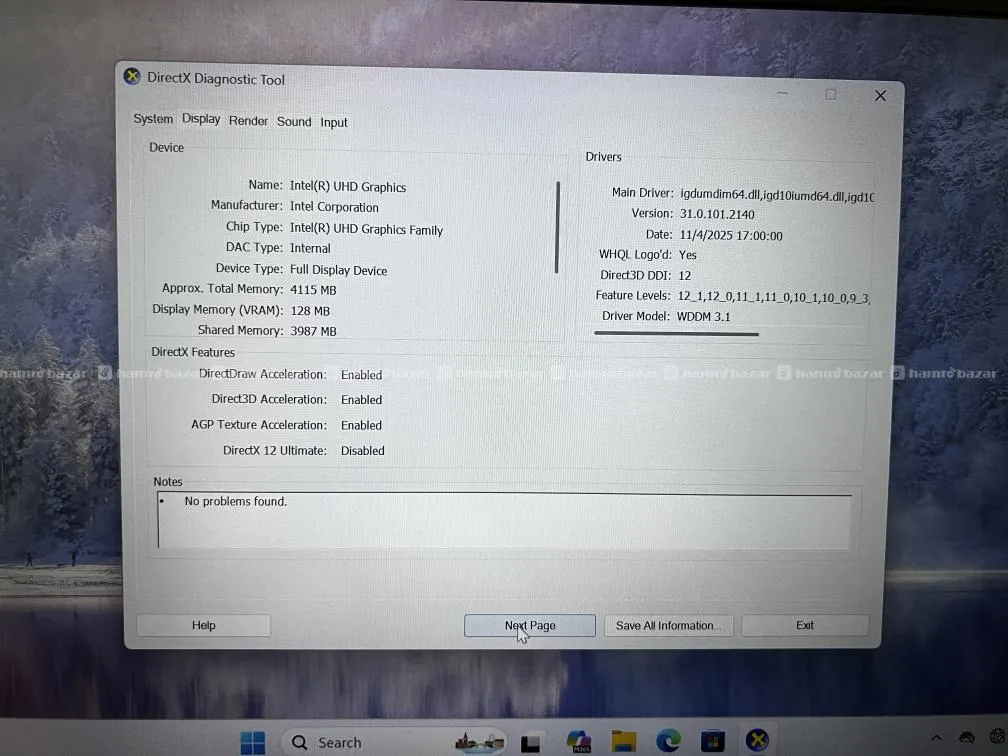The image size is (1008, 756).
Task: Select the Display tab
Action: pos(201,119)
